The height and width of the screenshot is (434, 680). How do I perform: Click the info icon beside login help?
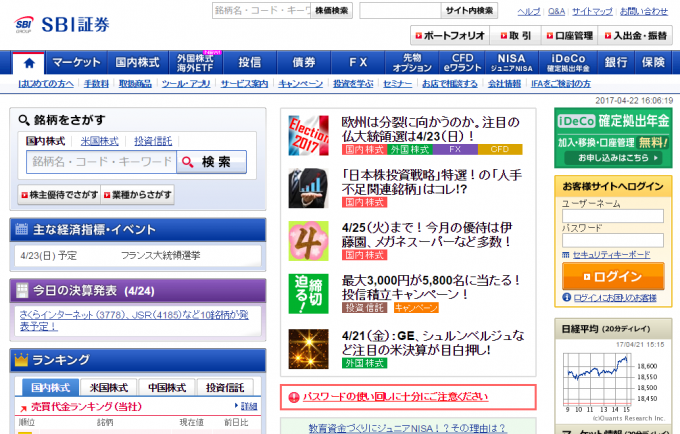pos(566,297)
